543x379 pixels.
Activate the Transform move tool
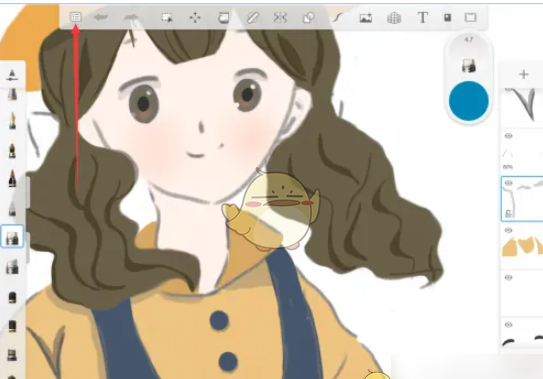click(x=195, y=17)
